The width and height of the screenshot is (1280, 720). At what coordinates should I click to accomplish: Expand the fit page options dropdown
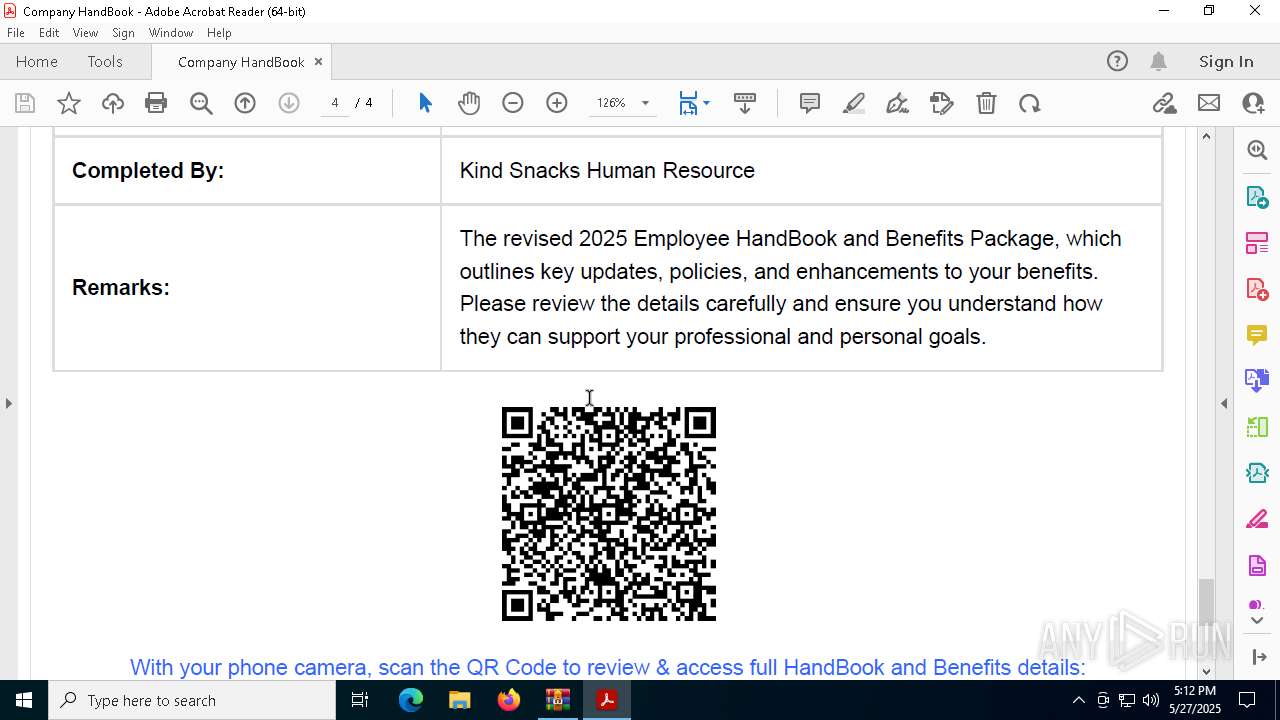pyautogui.click(x=707, y=103)
